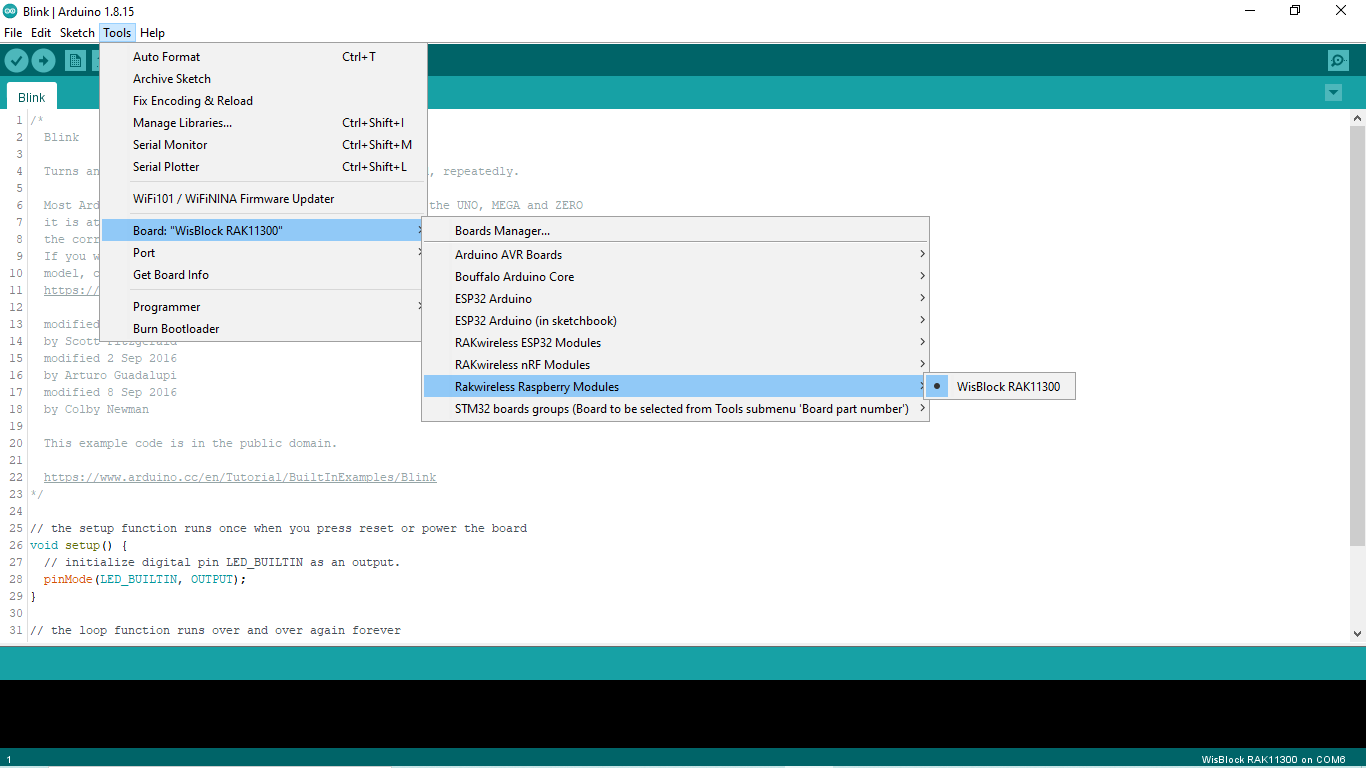Expand the ESP32 Arduino submenu
This screenshot has width=1366, height=768.
click(676, 299)
